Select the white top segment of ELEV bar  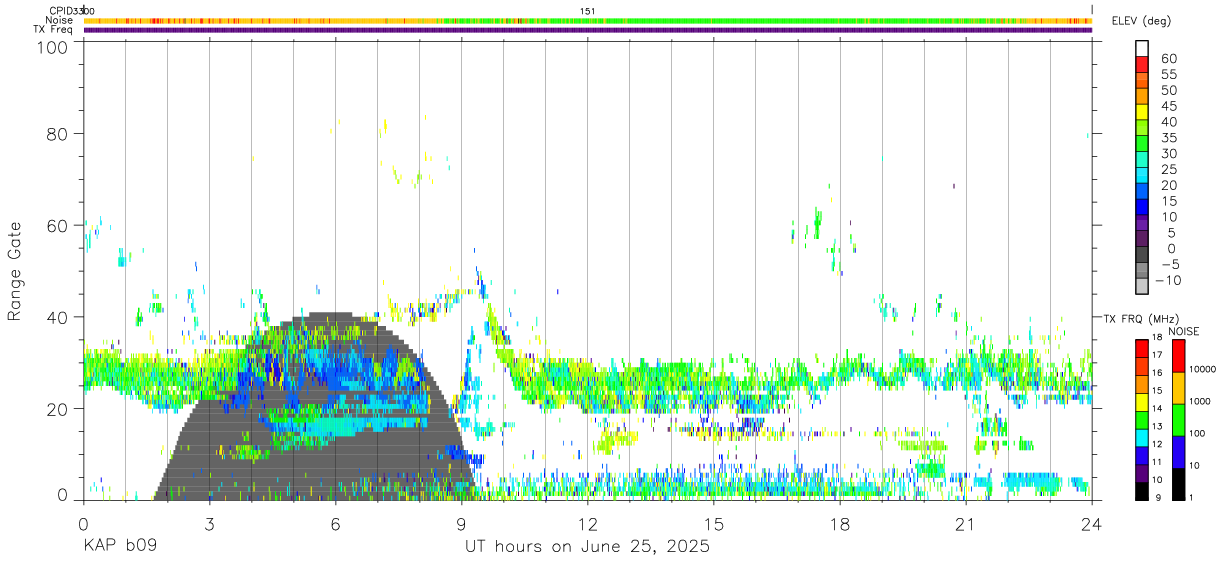click(x=1142, y=48)
